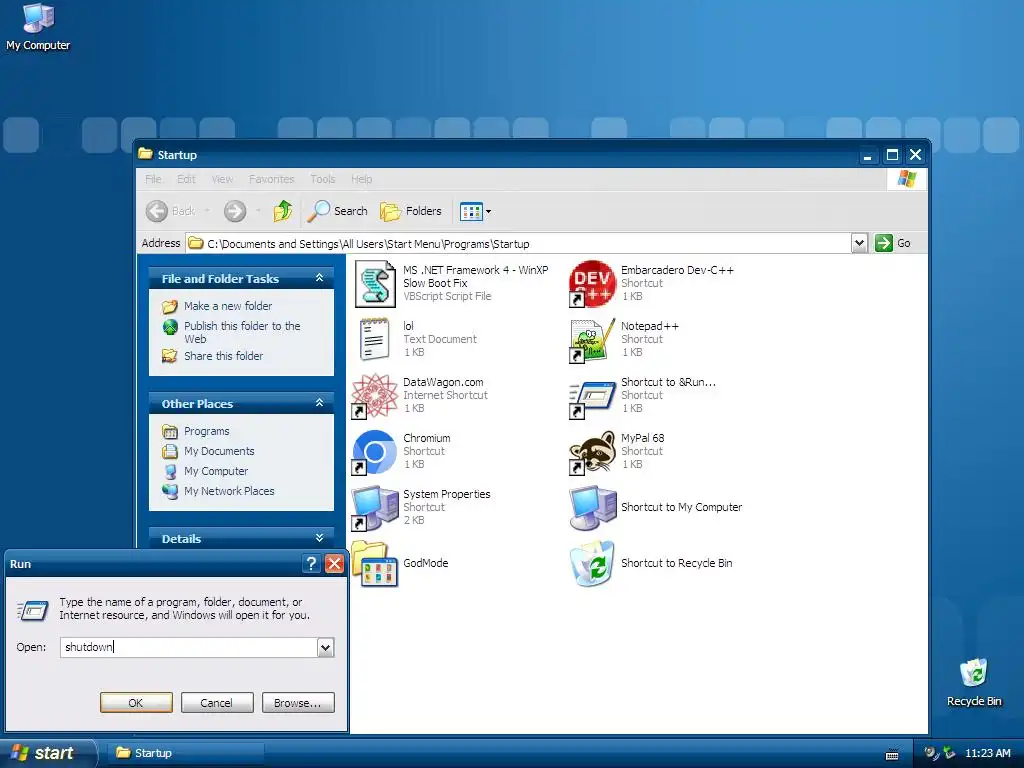Click the keyboard icon in taskbar
Screen dimensions: 1024x768
click(891, 754)
